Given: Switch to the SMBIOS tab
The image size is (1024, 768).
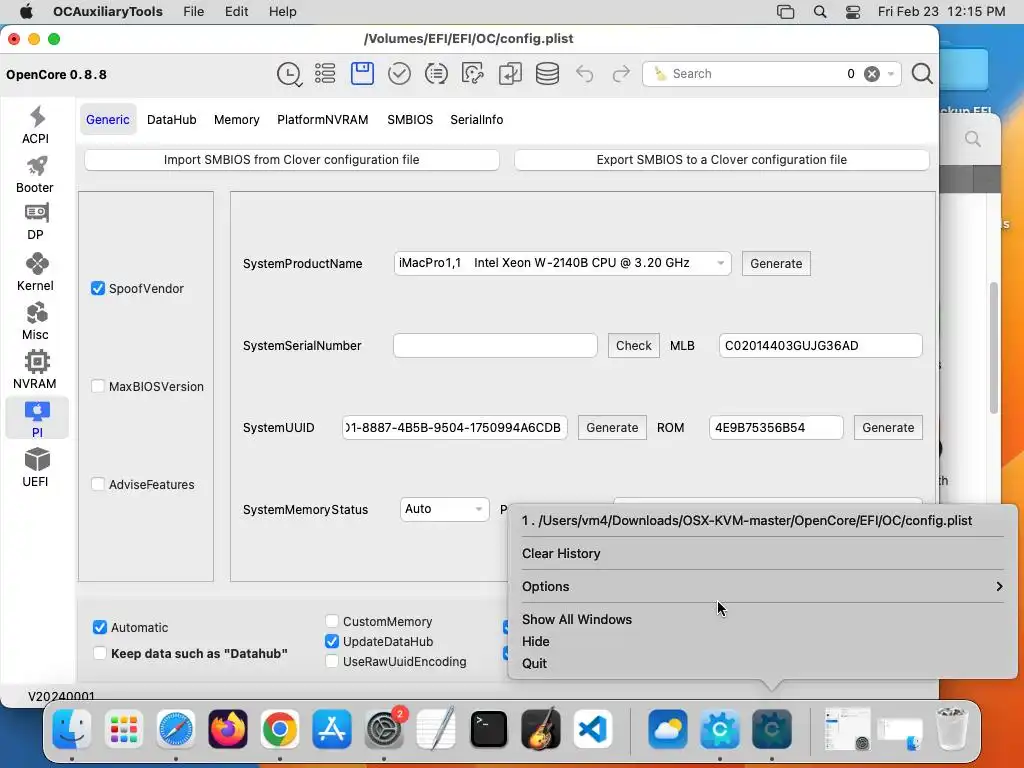Looking at the screenshot, I should point(410,120).
